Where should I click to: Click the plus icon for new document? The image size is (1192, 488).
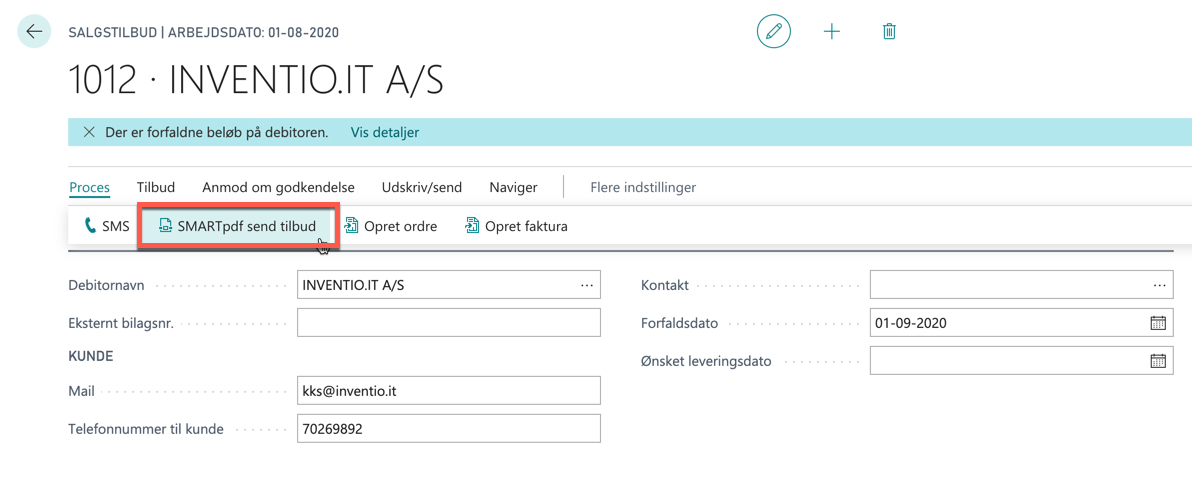tap(832, 32)
